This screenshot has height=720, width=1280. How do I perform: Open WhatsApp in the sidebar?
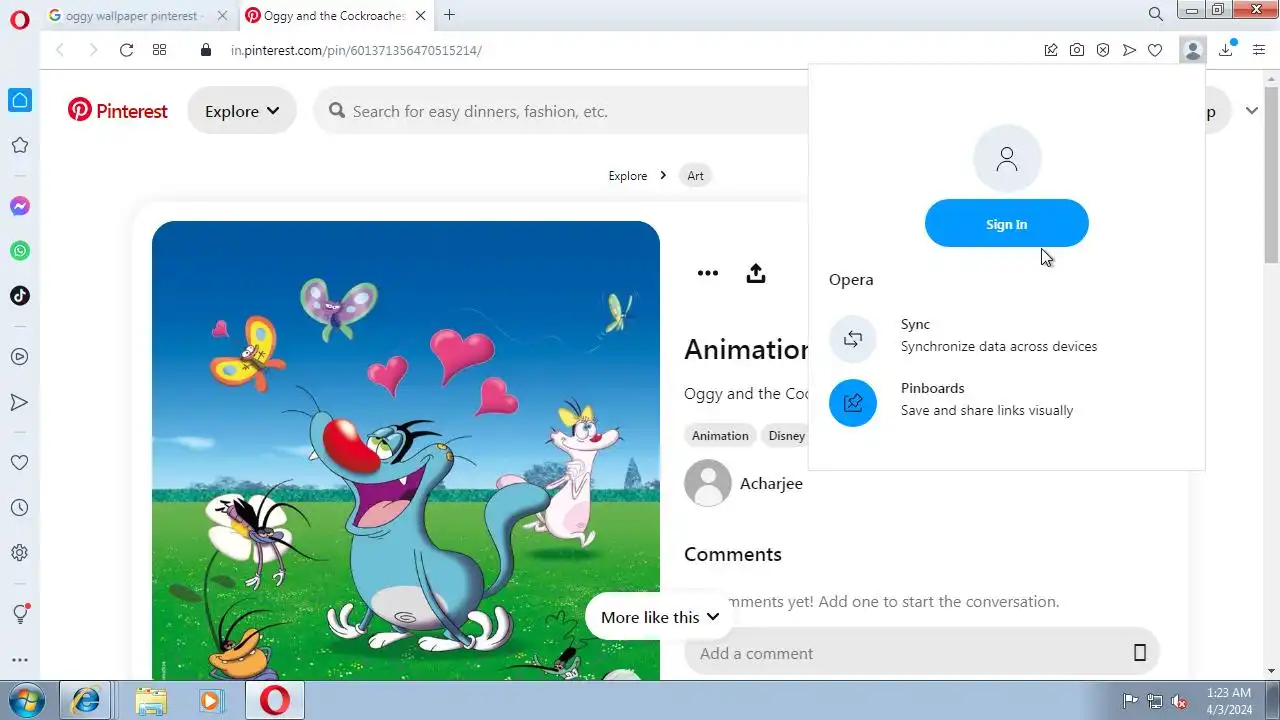[19, 251]
